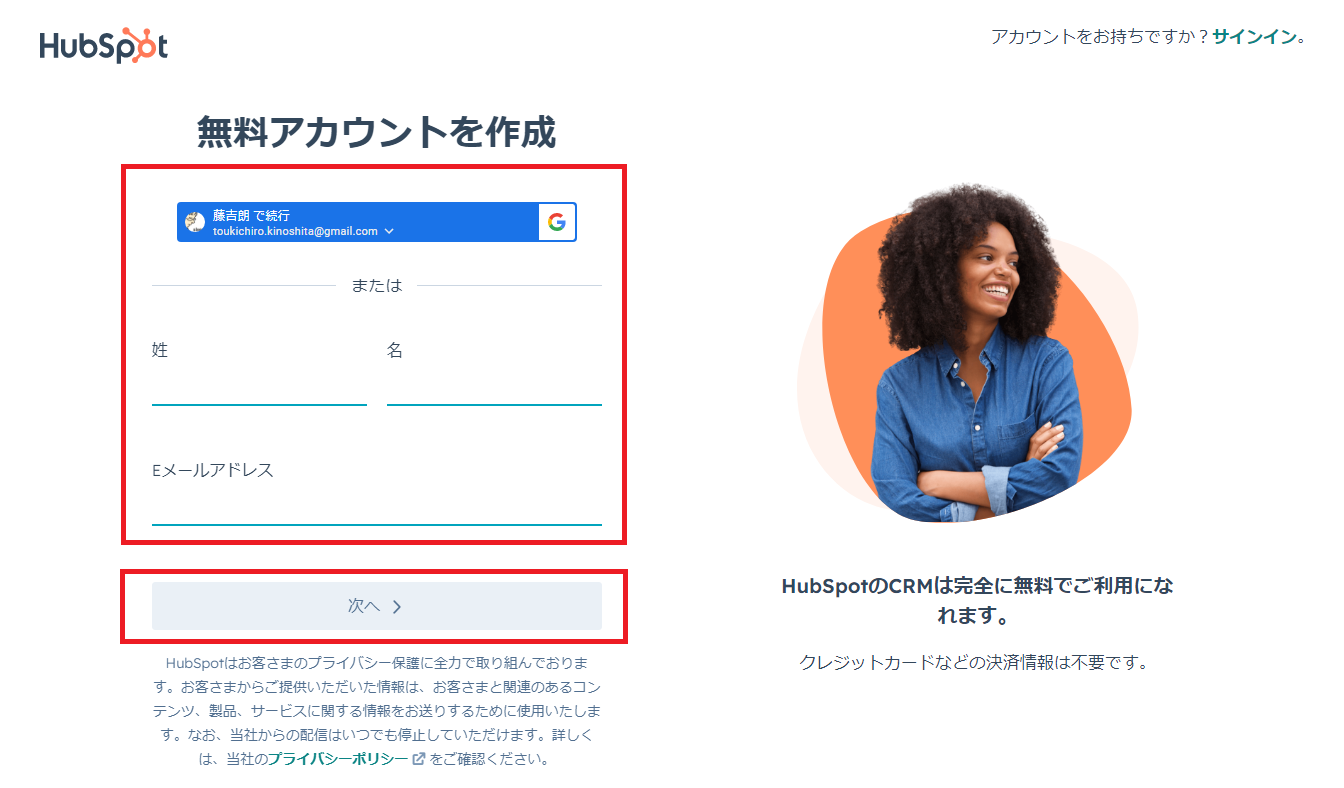Continue with 藤吉朗 Google account

[x=377, y=222]
